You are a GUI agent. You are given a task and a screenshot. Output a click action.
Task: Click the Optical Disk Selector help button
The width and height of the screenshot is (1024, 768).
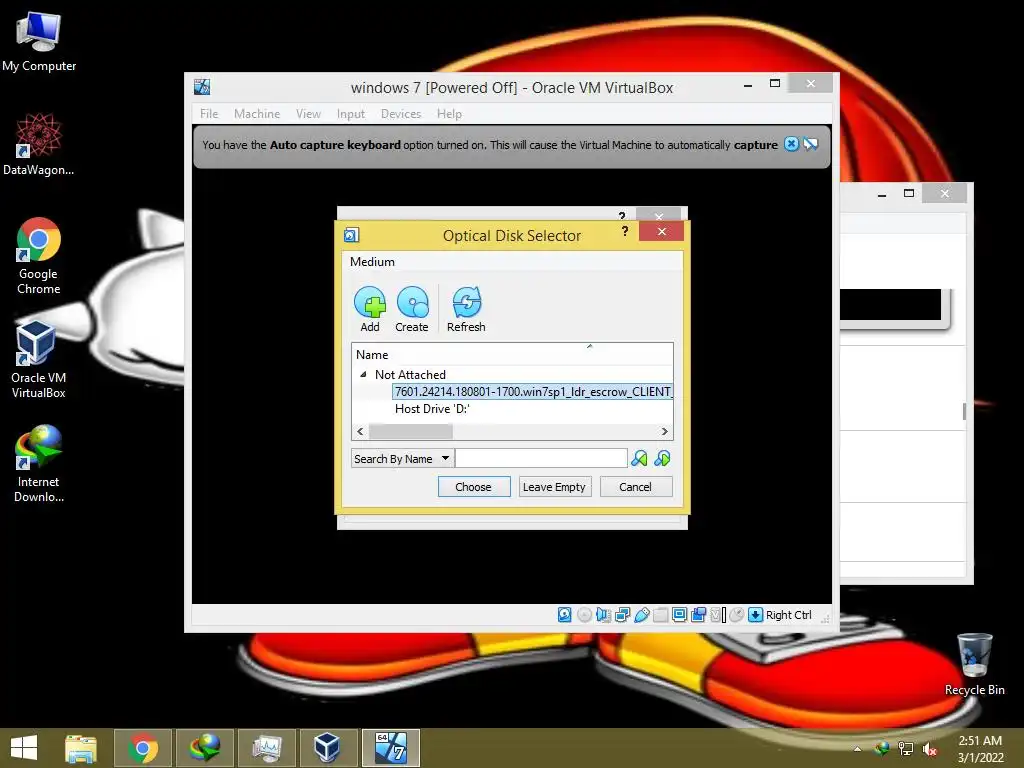625,231
